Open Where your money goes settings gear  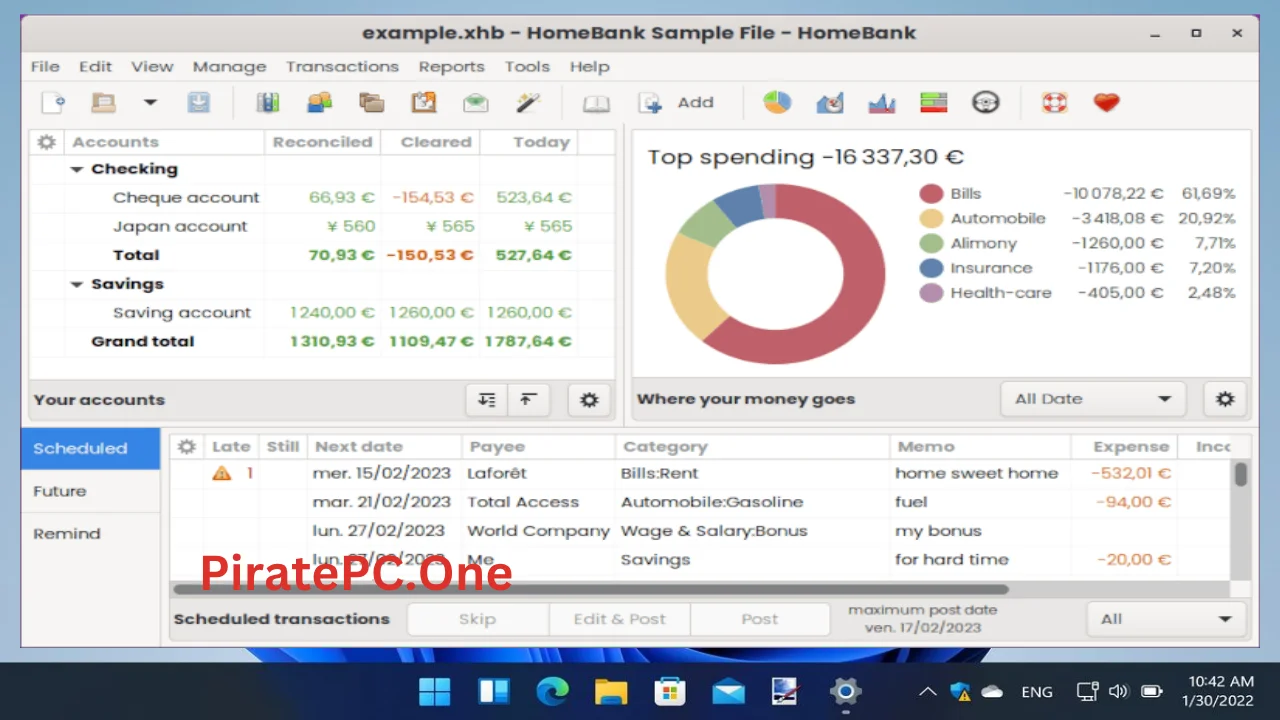point(1225,398)
